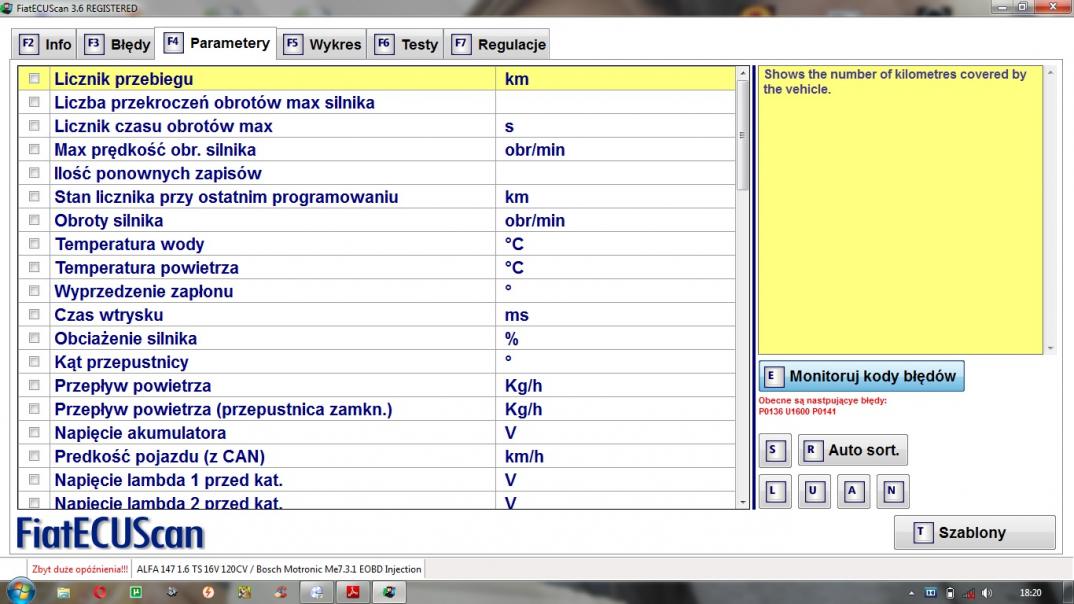The image size is (1074, 604).
Task: Click the N key button
Action: [x=892, y=491]
